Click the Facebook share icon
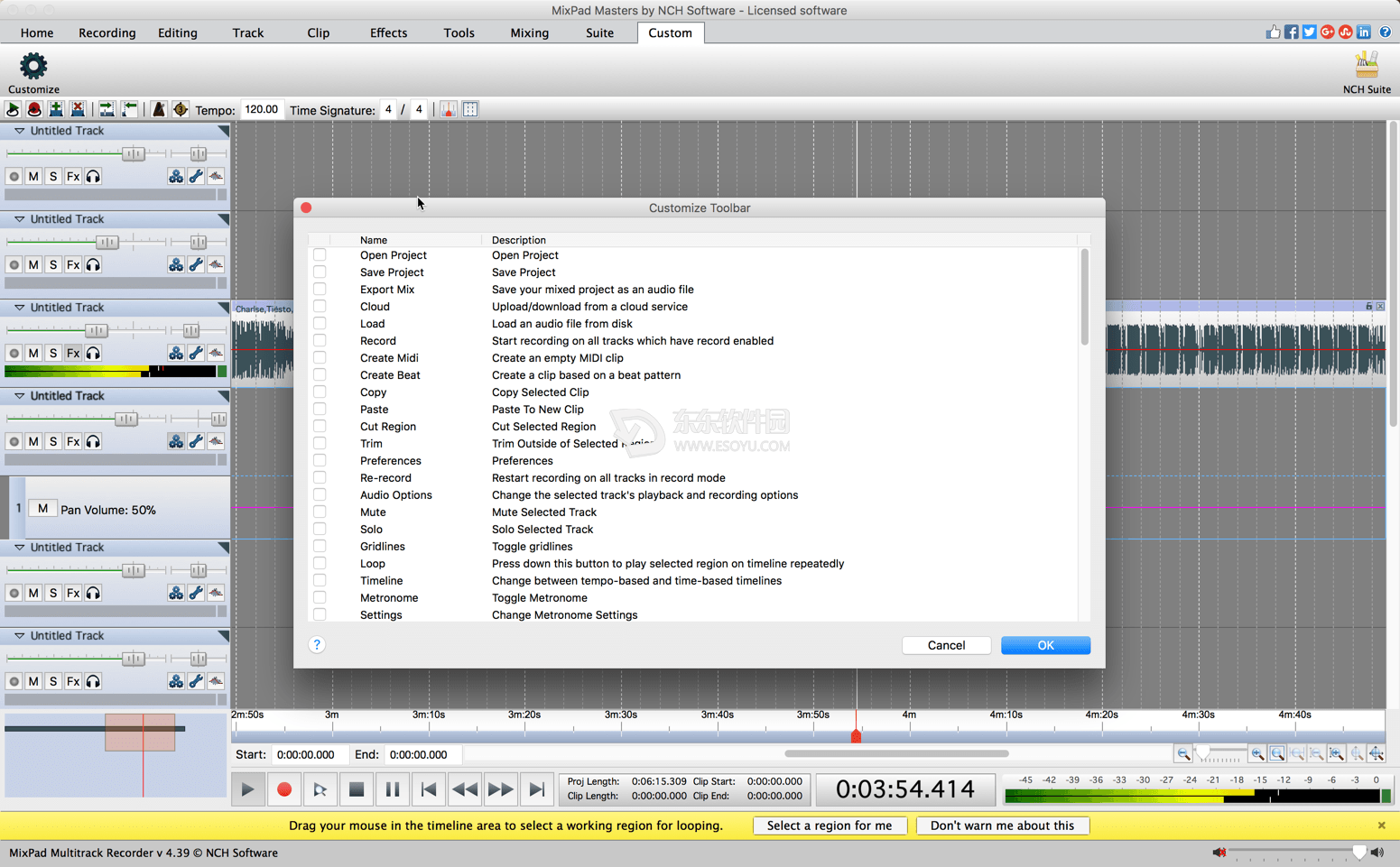 pyautogui.click(x=1291, y=32)
